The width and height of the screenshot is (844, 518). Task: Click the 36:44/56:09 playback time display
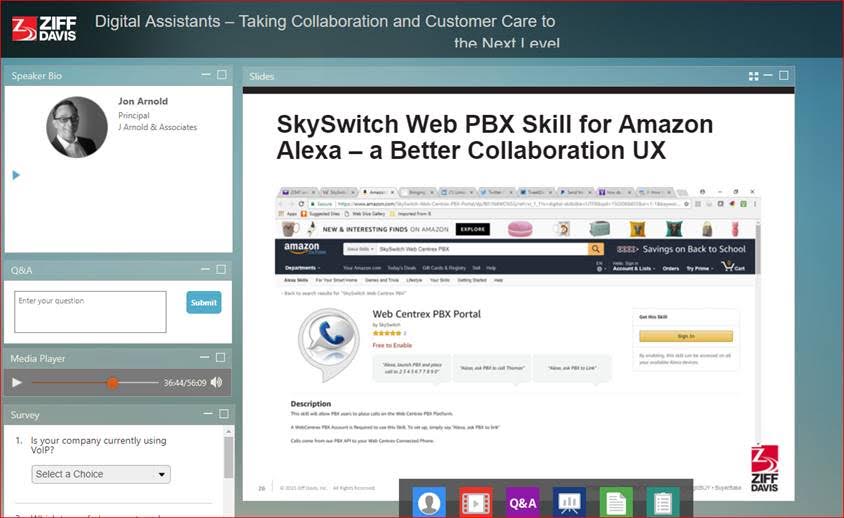pos(185,383)
